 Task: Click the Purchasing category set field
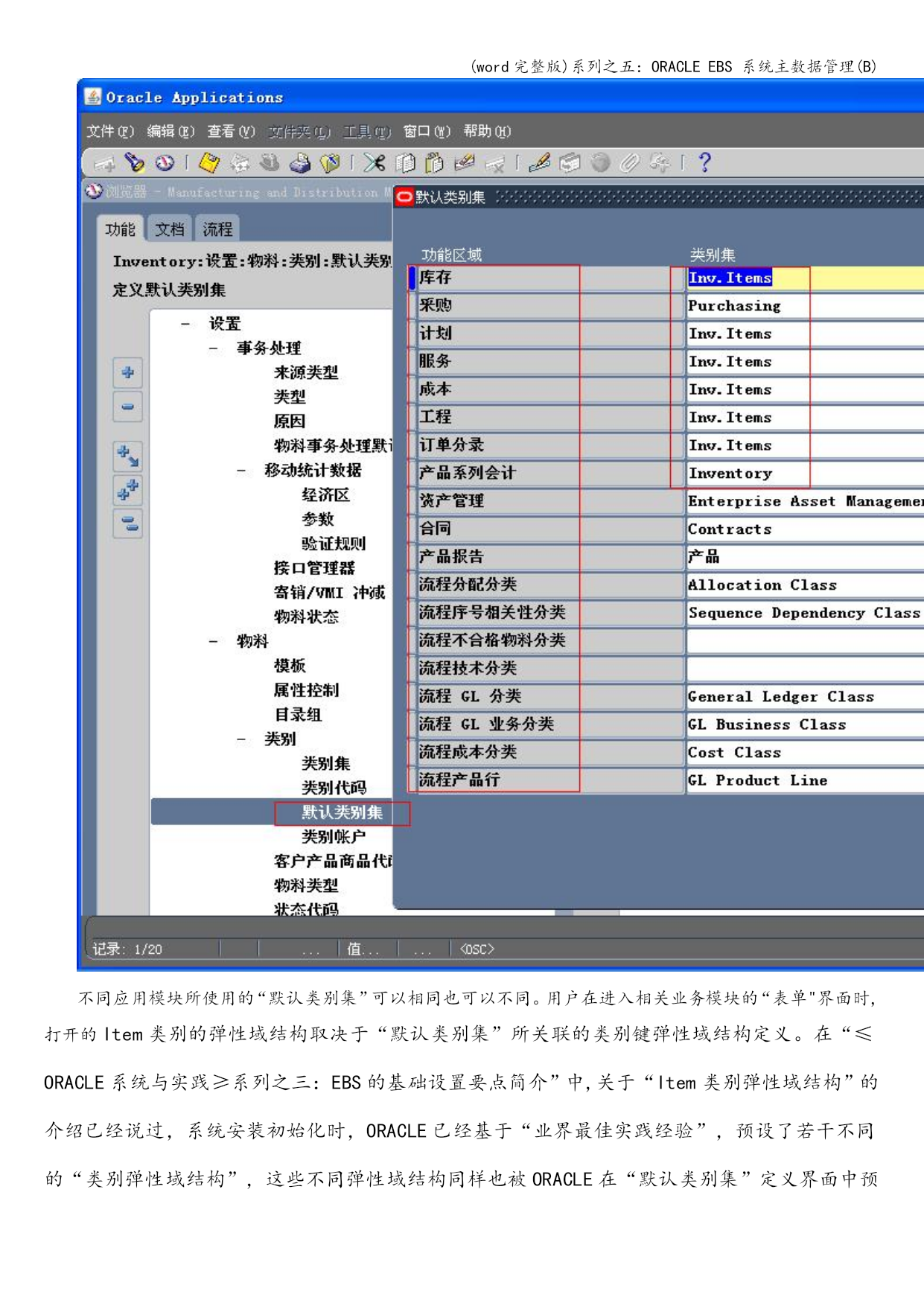805,306
